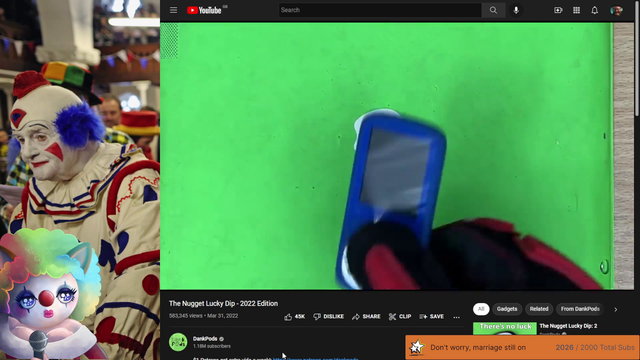Share the video via SHARE button
The width and height of the screenshot is (640, 360).
pos(366,317)
